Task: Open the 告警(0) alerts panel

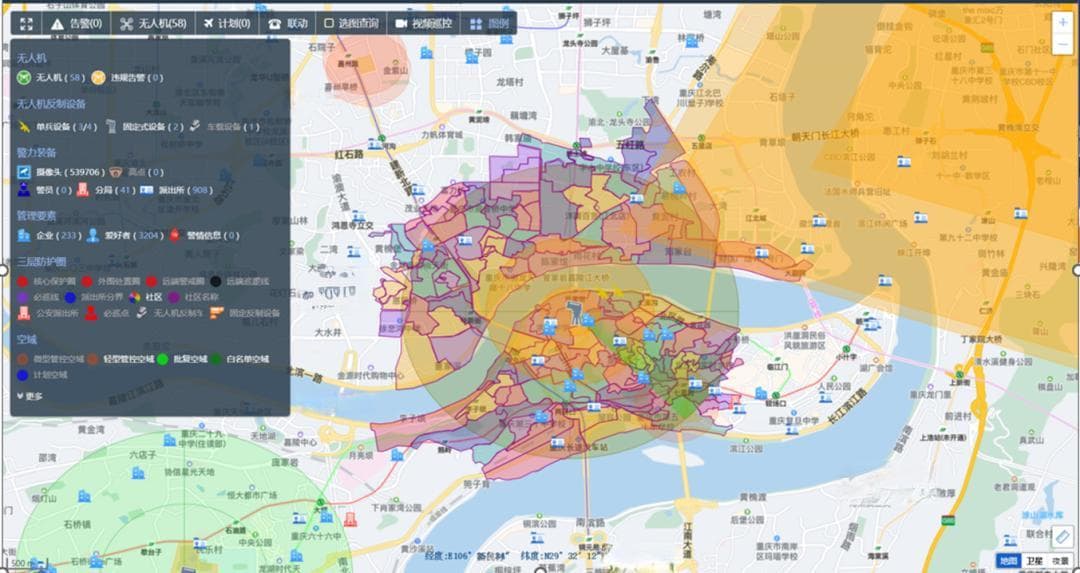Action: coord(76,23)
